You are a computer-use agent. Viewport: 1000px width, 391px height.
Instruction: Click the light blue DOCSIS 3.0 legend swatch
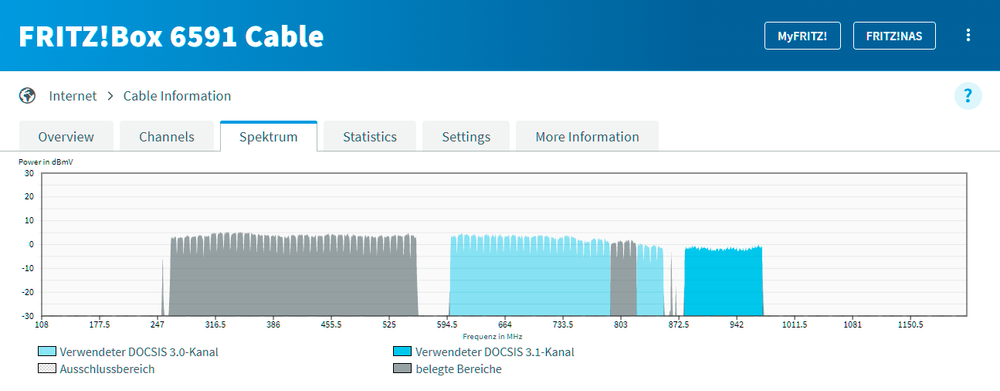[47, 352]
